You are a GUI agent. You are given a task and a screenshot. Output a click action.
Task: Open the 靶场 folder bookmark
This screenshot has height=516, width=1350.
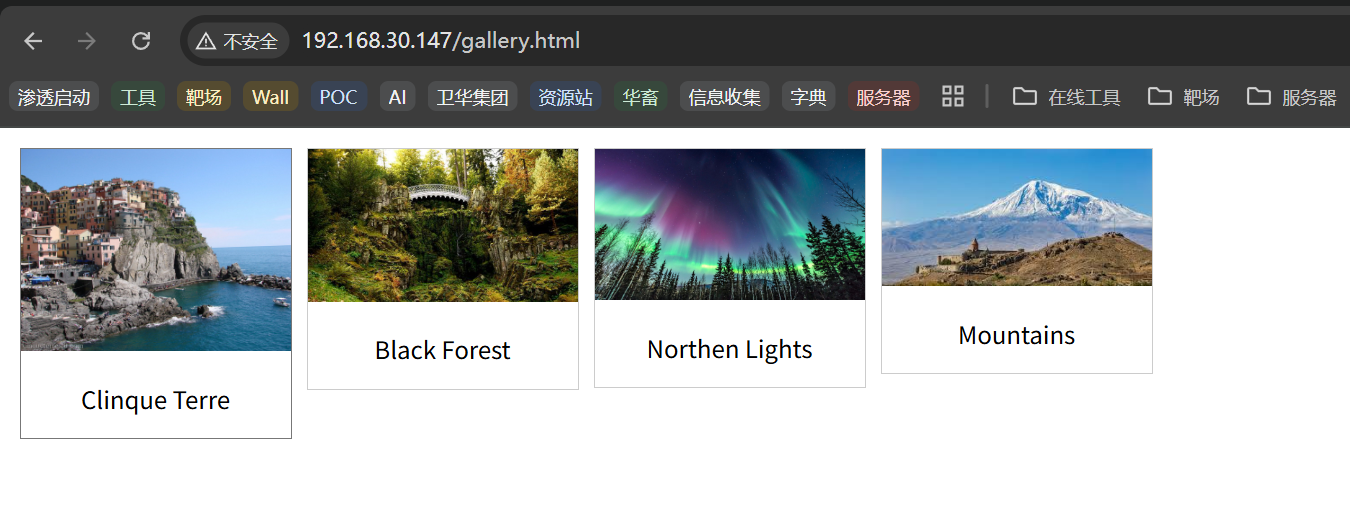pos(1184,97)
